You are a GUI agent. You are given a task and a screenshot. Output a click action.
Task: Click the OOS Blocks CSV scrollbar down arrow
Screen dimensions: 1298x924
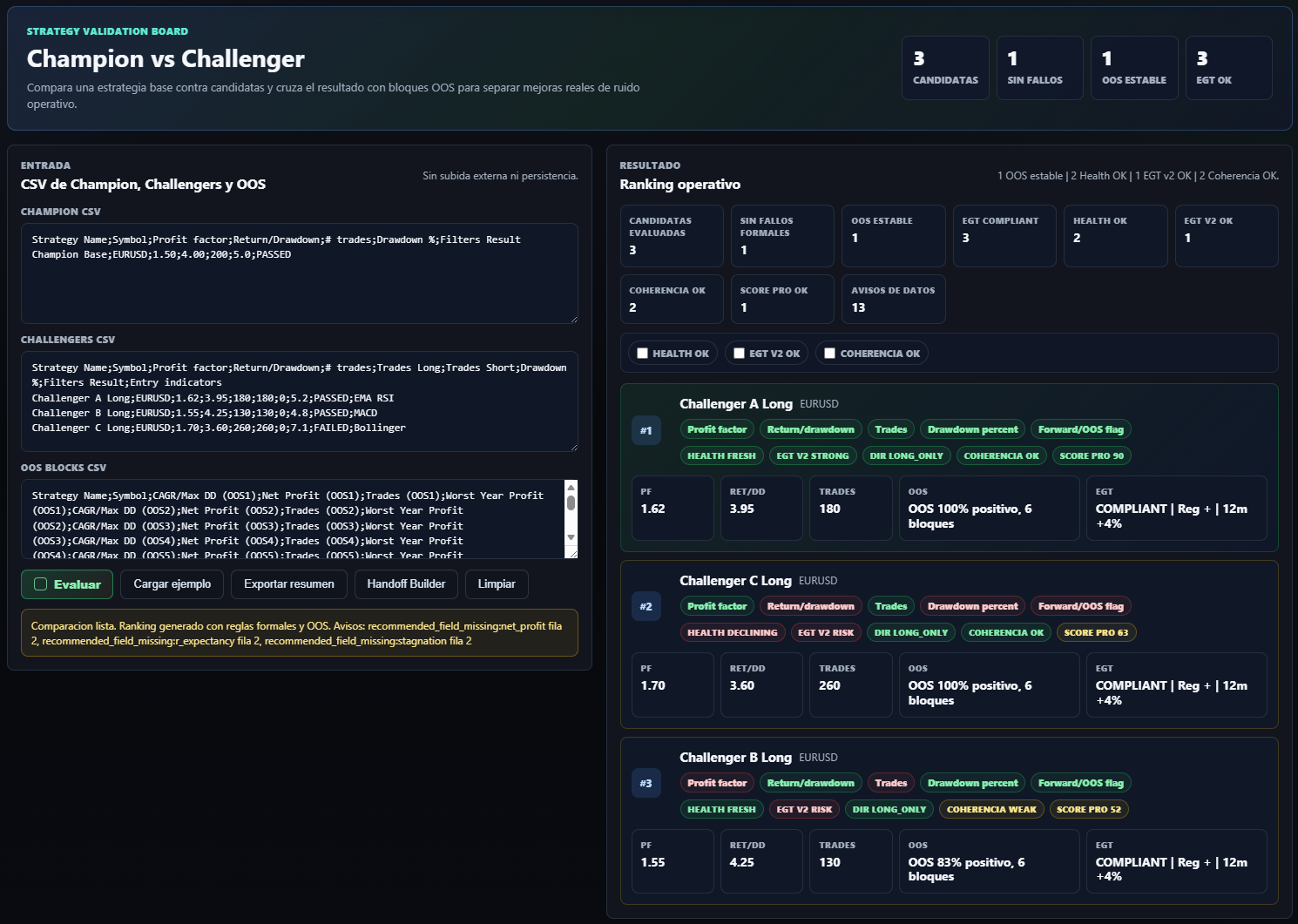pos(571,537)
